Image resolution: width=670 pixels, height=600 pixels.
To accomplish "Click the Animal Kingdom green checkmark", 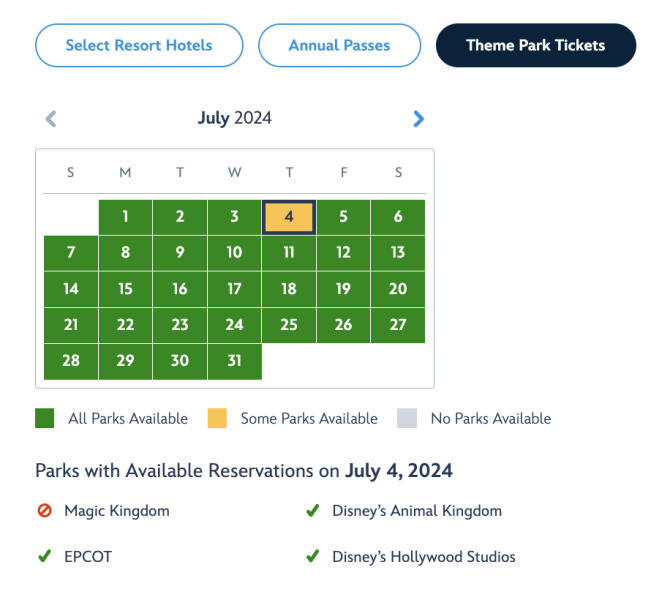I will pyautogui.click(x=312, y=511).
